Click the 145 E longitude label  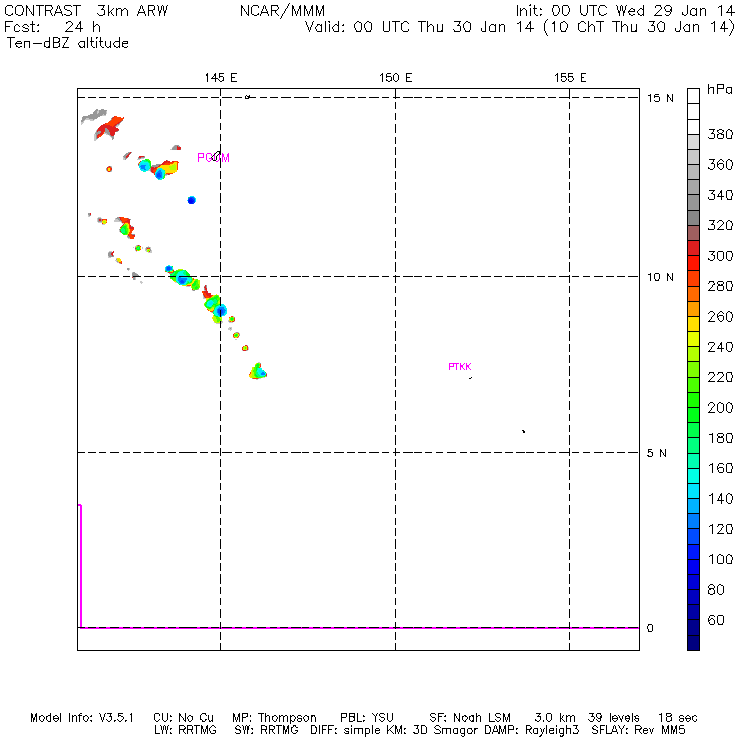221,78
